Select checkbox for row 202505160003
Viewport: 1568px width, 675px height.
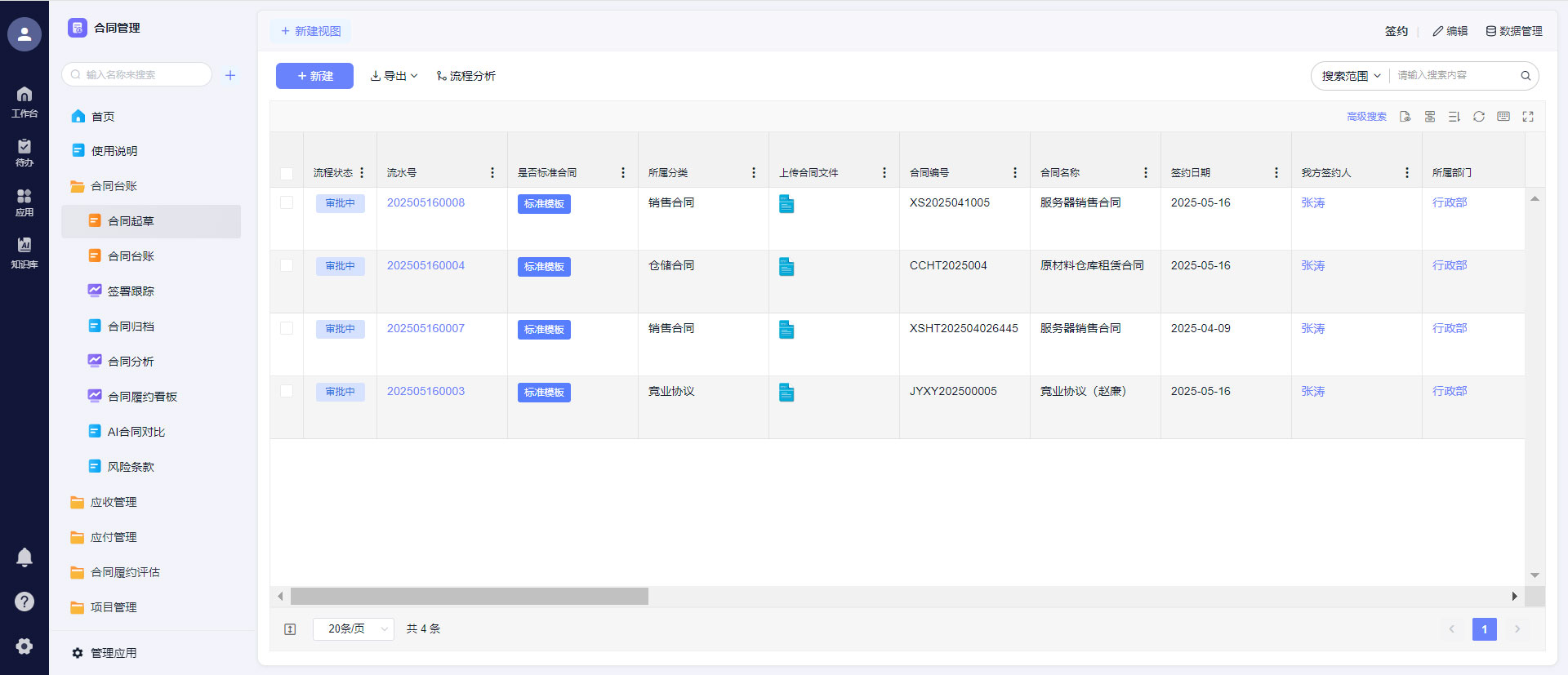click(x=287, y=391)
